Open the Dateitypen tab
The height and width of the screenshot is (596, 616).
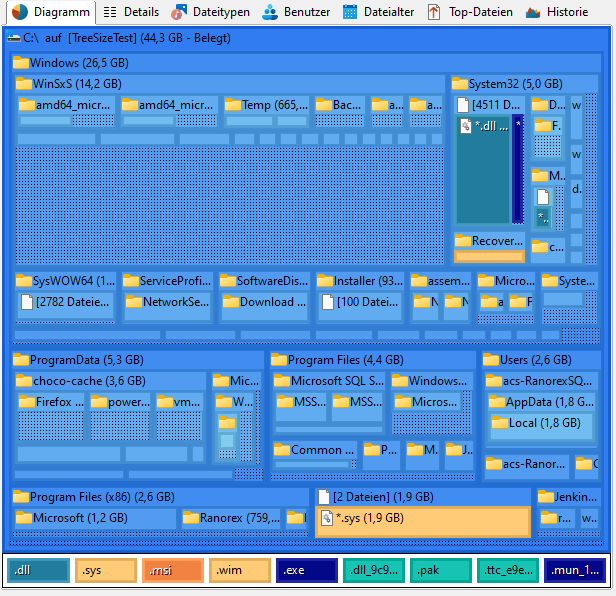coord(210,12)
